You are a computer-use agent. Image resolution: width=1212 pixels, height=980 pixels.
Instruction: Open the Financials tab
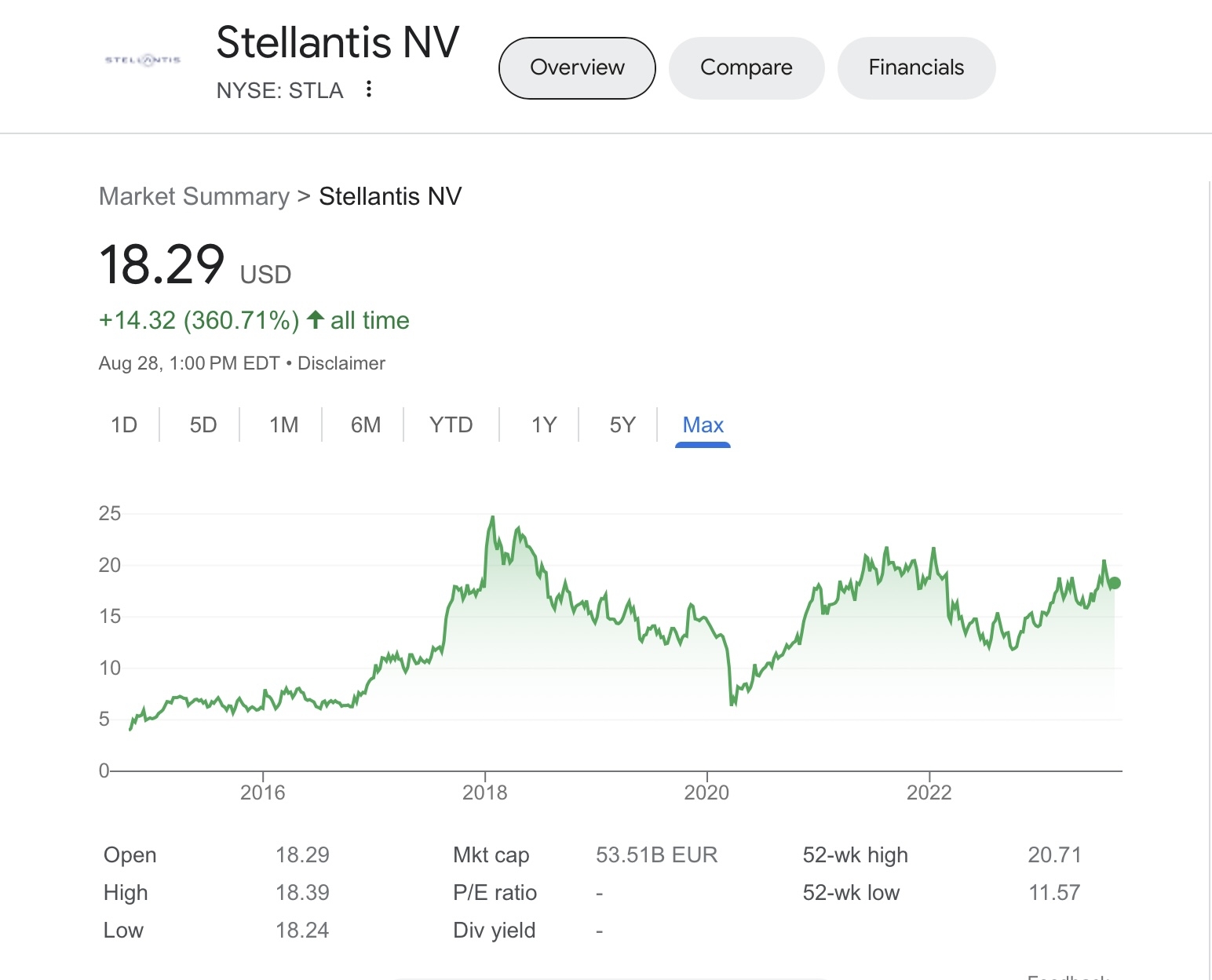tap(916, 68)
